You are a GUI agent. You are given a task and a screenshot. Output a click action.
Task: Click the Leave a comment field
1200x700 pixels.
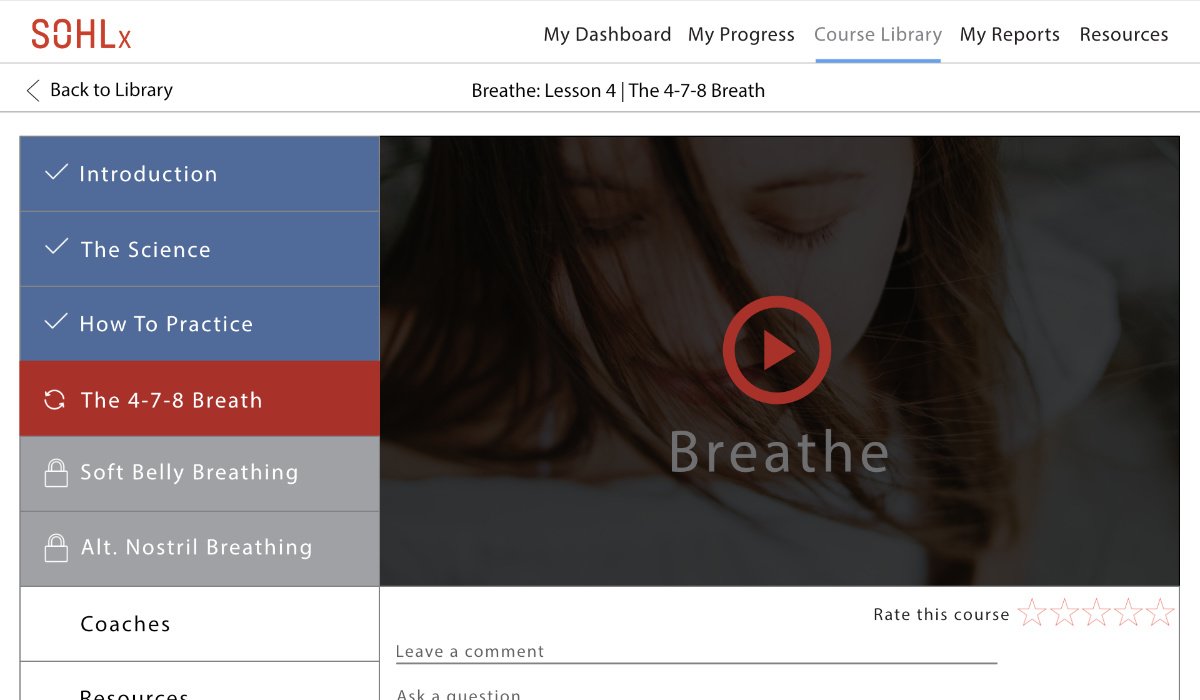(x=696, y=652)
